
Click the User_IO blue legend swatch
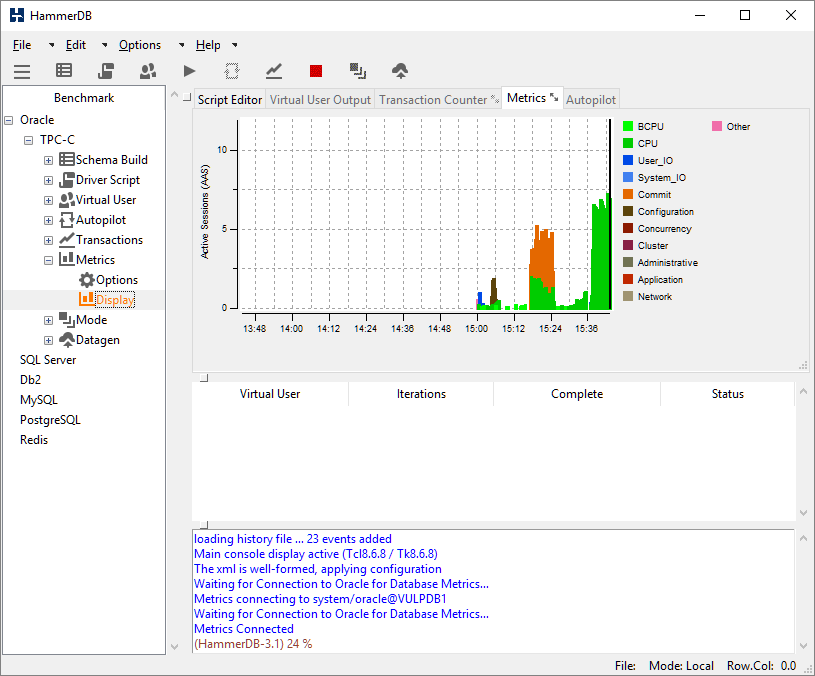628,161
